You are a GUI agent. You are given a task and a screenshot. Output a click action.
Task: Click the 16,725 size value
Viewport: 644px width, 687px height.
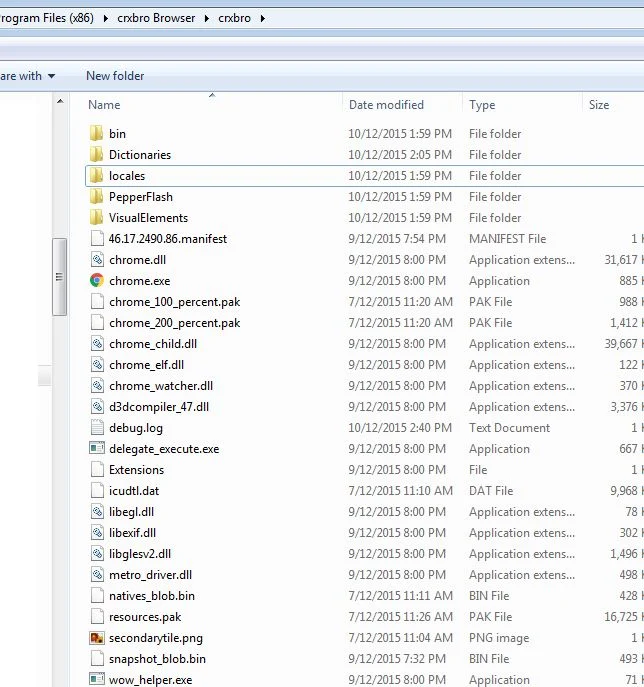[x=621, y=617]
